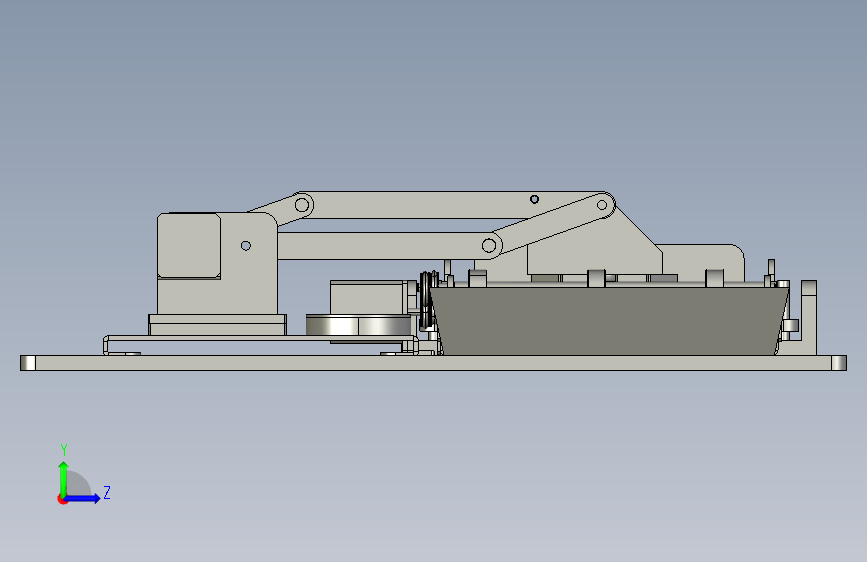Click the blue Z axis arrow

(83, 498)
